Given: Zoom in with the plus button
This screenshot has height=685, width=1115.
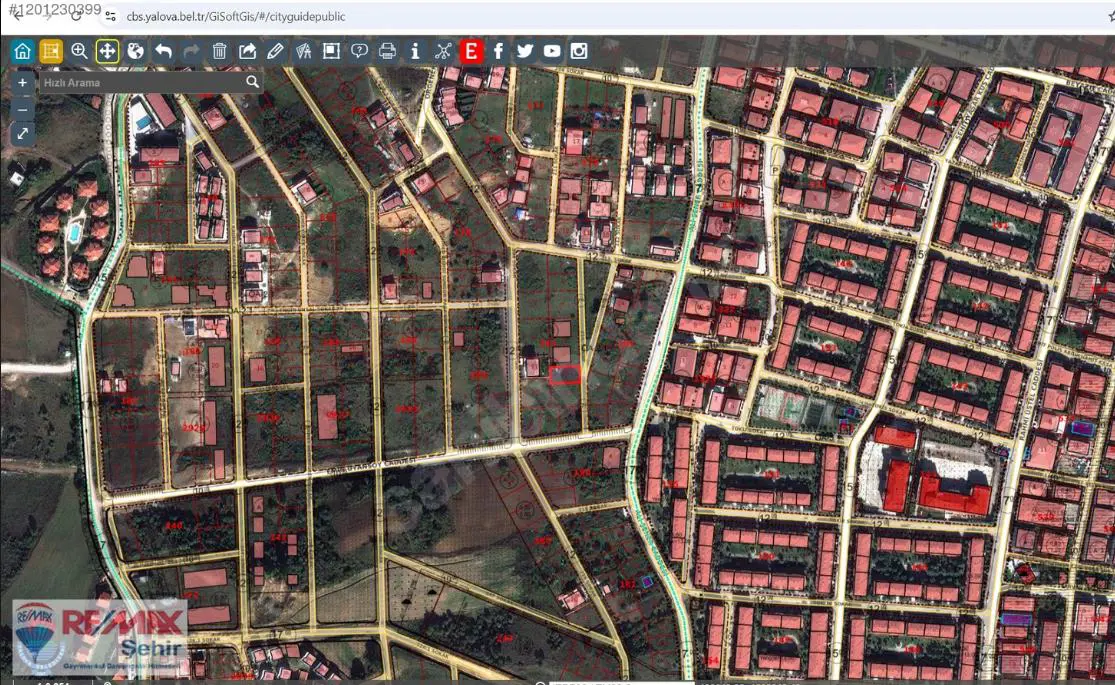Looking at the screenshot, I should [x=23, y=83].
